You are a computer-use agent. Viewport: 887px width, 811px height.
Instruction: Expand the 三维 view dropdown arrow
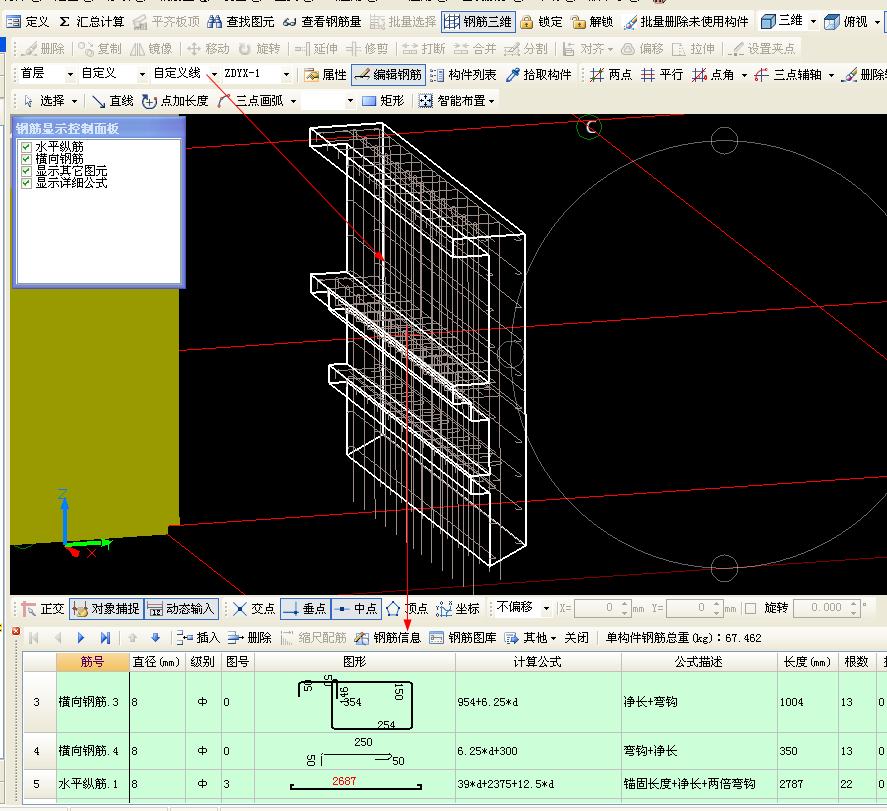coord(813,22)
